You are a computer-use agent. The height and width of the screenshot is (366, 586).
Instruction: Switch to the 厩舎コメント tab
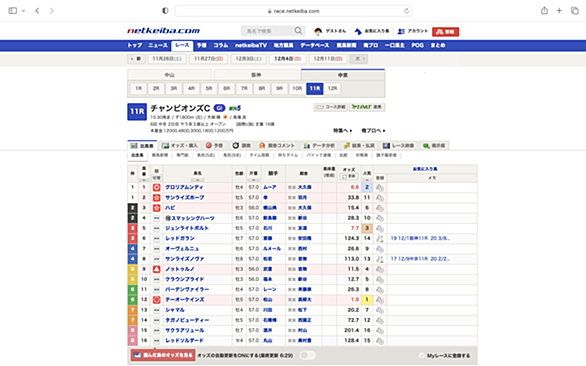[x=277, y=145]
